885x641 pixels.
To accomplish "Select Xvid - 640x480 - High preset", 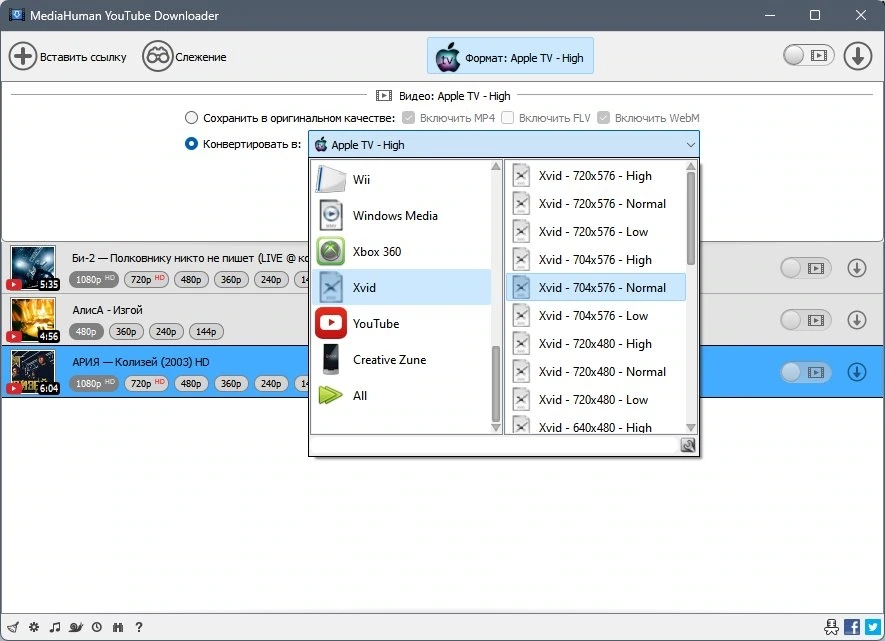I will (x=595, y=426).
